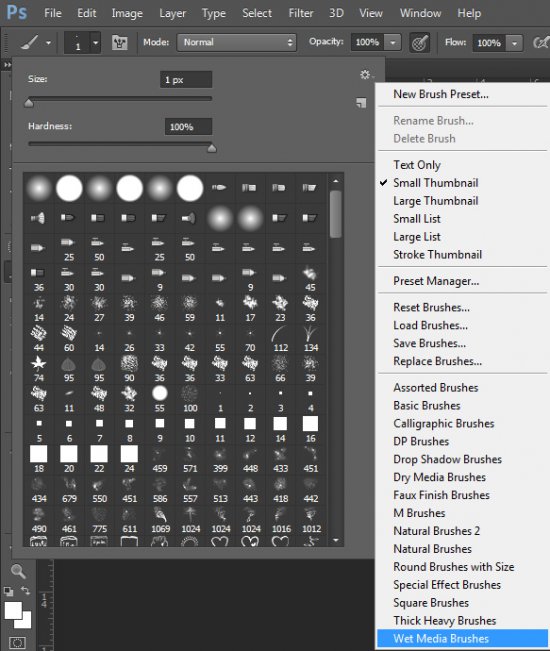Viewport: 550px width, 651px height.
Task: Select the textured brush sized 100
Action: tap(190, 399)
